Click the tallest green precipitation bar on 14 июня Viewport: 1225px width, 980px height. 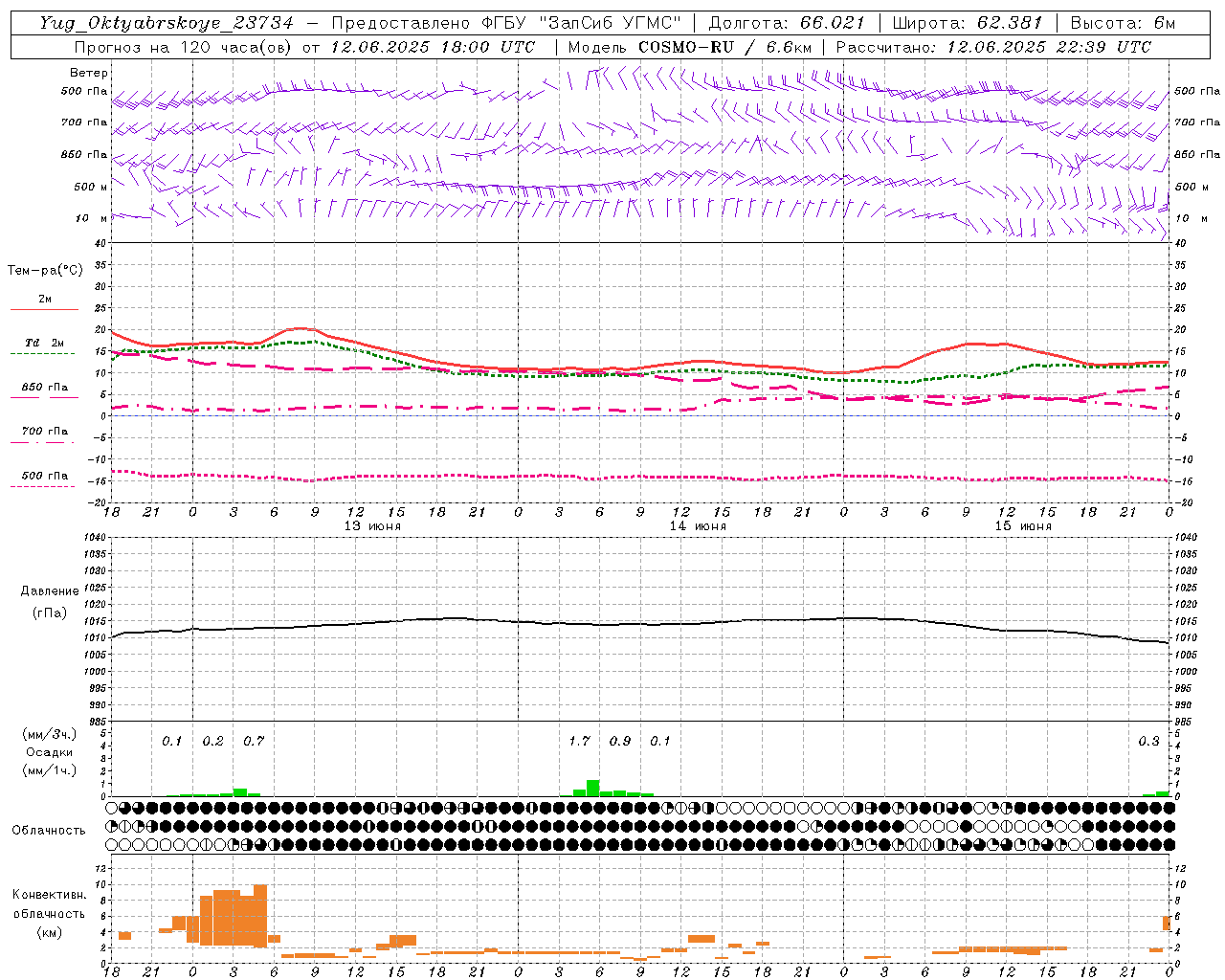pos(593,789)
